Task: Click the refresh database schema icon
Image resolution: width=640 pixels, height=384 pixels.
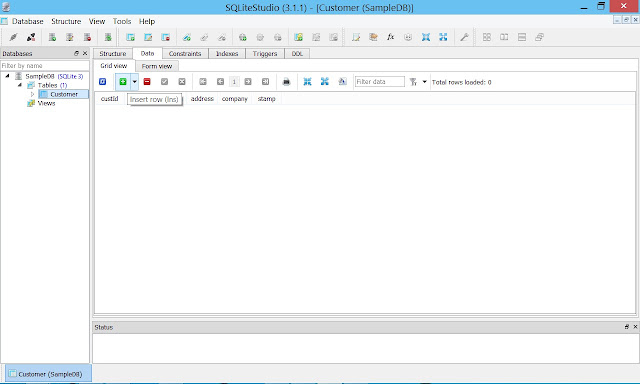Action: 108,37
